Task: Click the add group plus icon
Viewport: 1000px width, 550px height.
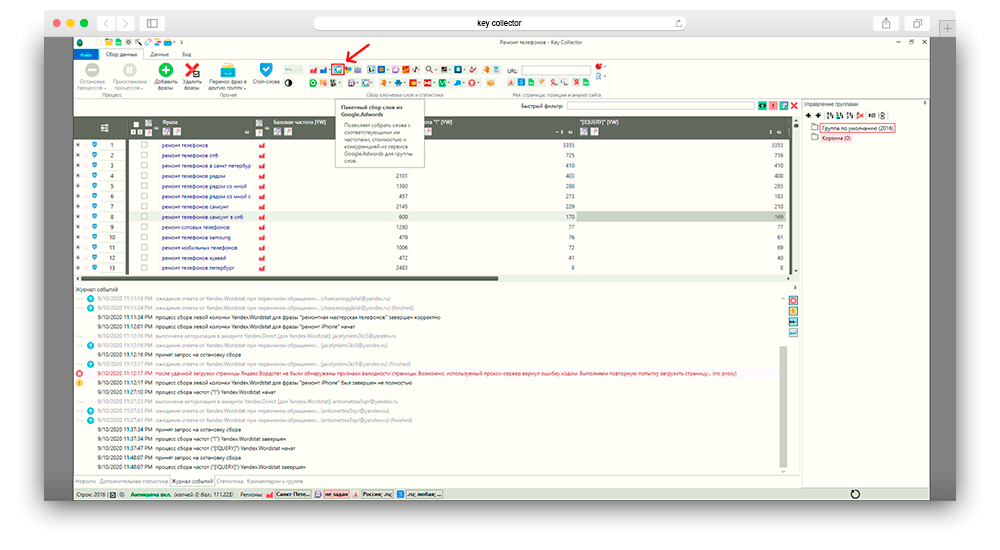Action: [808, 115]
